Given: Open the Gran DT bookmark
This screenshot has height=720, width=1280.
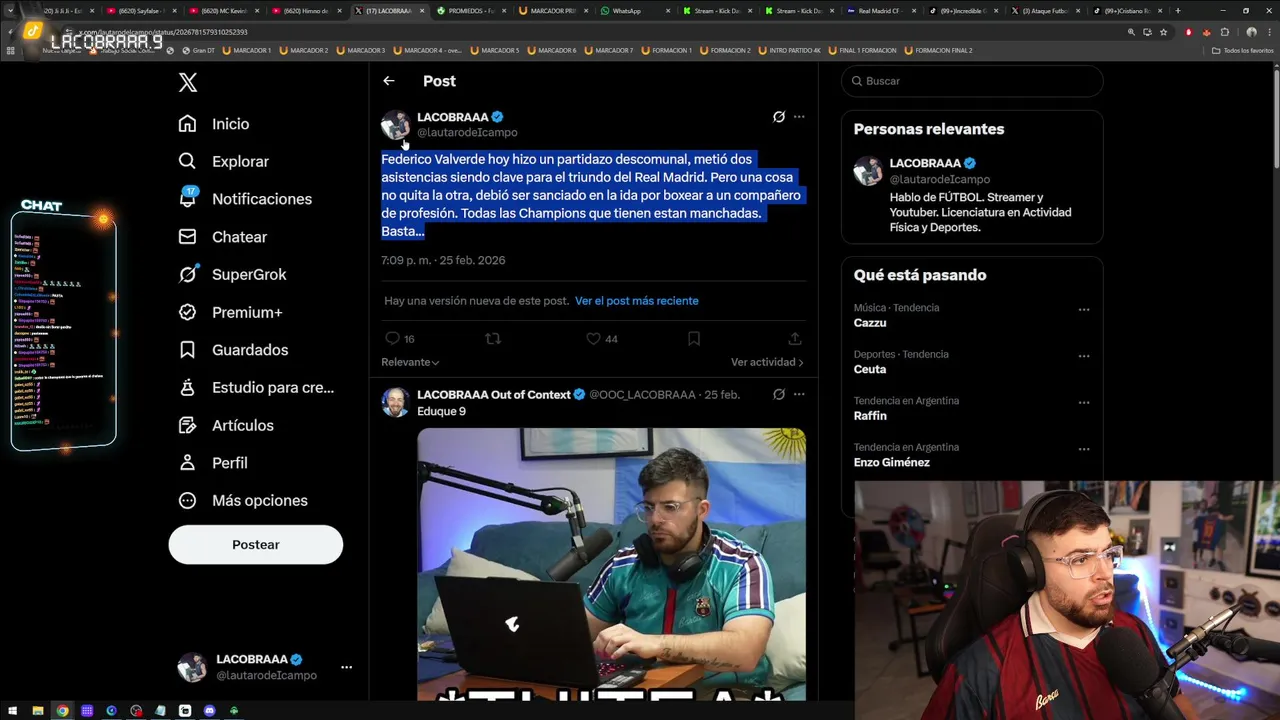Looking at the screenshot, I should [x=197, y=50].
